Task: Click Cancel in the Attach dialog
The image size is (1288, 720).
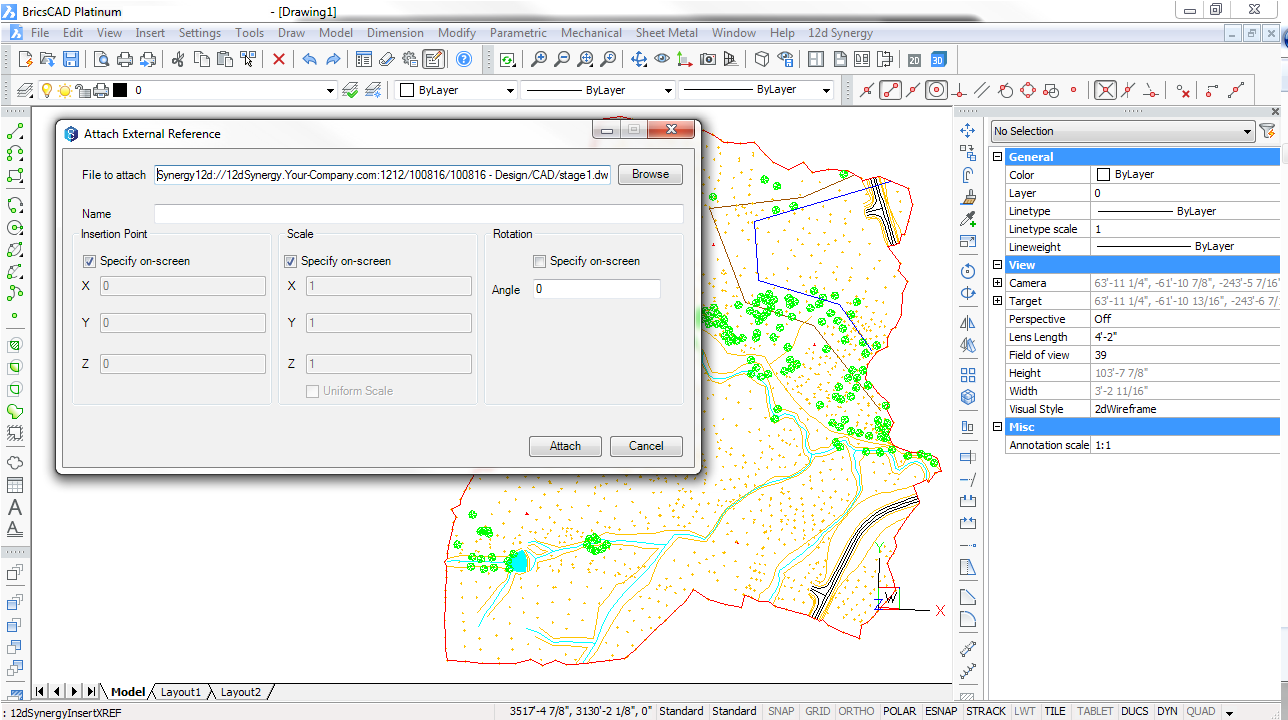Action: pos(646,446)
